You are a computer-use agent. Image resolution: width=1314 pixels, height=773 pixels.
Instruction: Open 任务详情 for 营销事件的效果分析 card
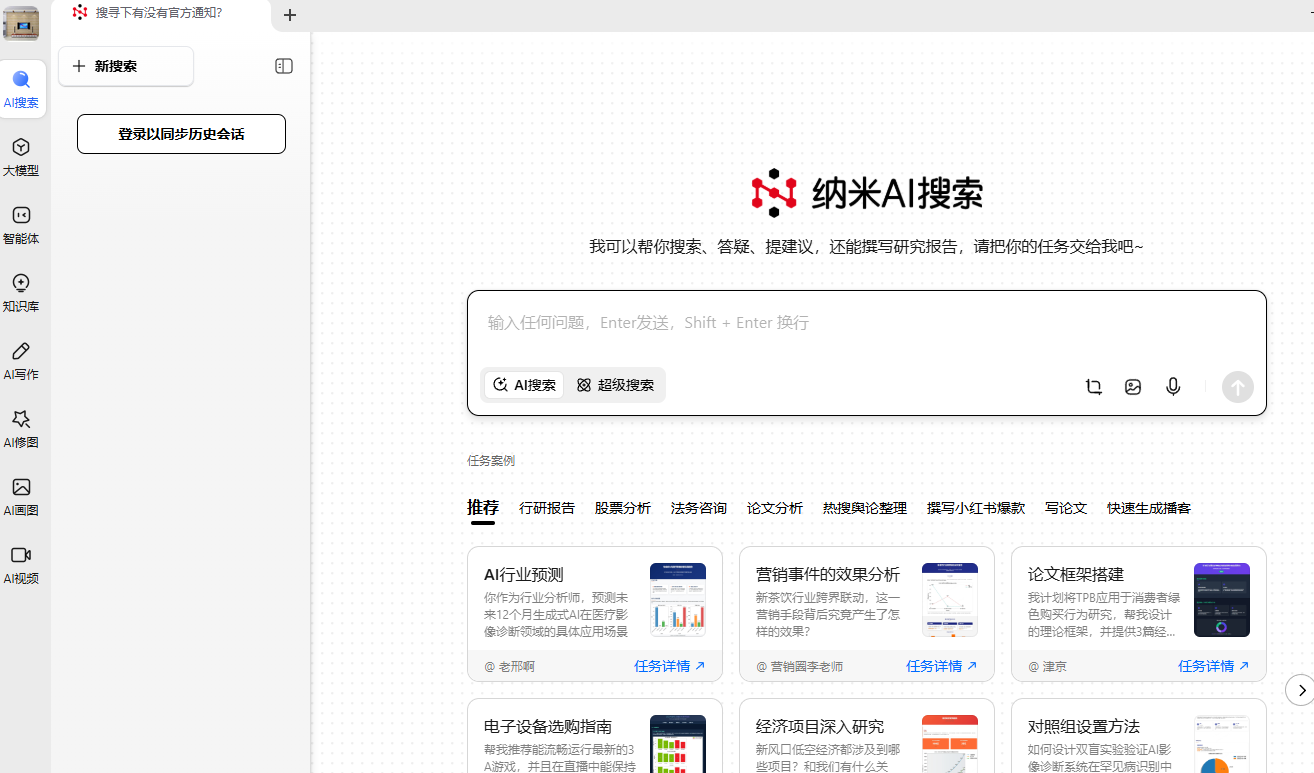click(x=942, y=666)
